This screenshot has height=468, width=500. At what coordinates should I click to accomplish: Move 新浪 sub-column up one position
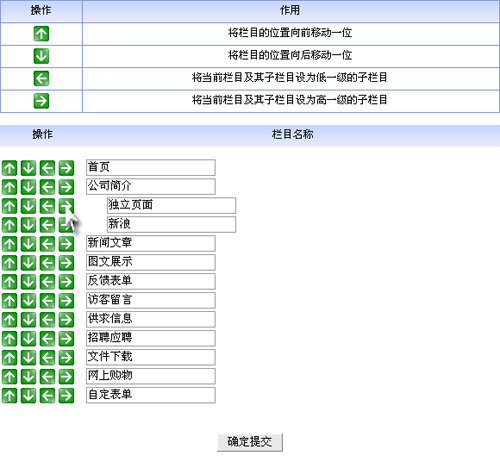[x=9, y=225]
